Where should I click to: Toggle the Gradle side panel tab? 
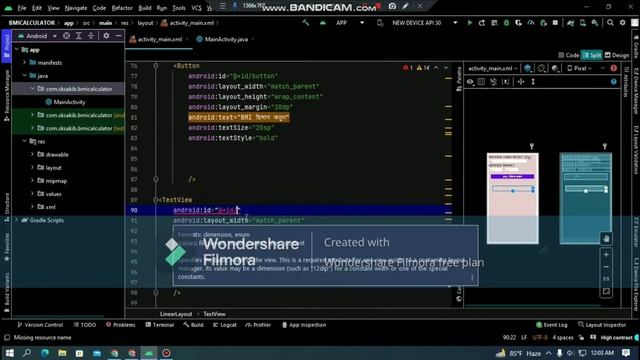tap(636, 47)
